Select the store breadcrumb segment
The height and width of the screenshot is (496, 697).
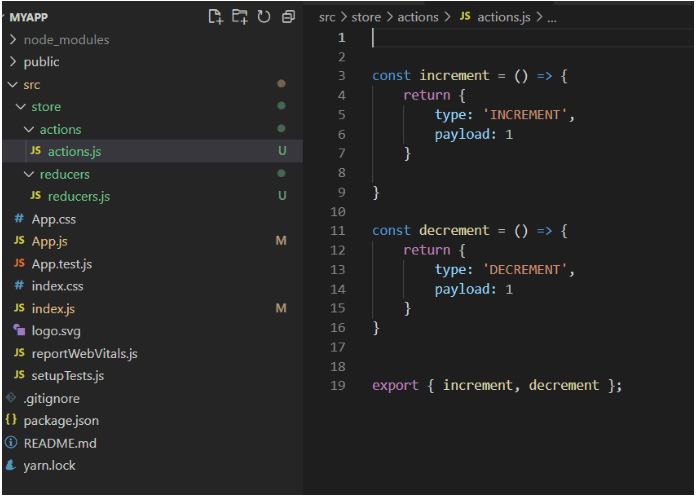coord(366,17)
